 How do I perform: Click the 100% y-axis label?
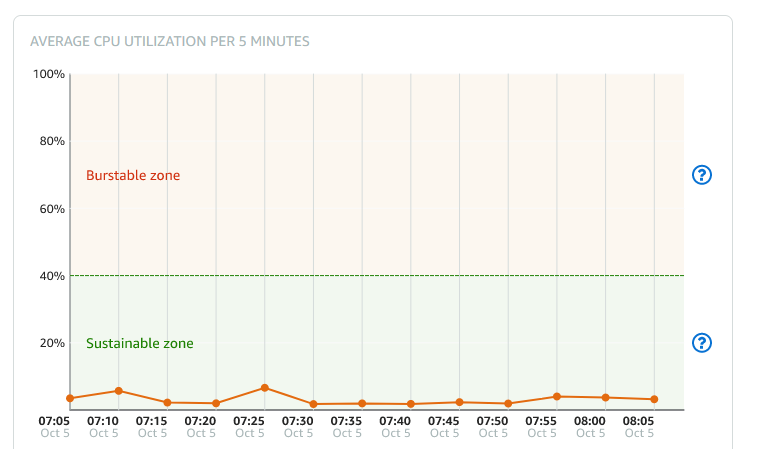point(49,74)
